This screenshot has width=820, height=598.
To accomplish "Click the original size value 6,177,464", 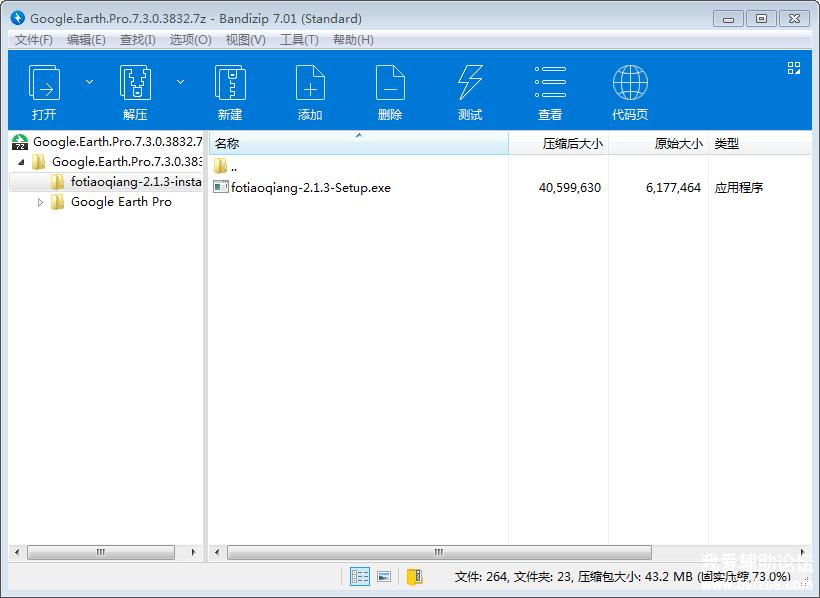I will pyautogui.click(x=673, y=188).
